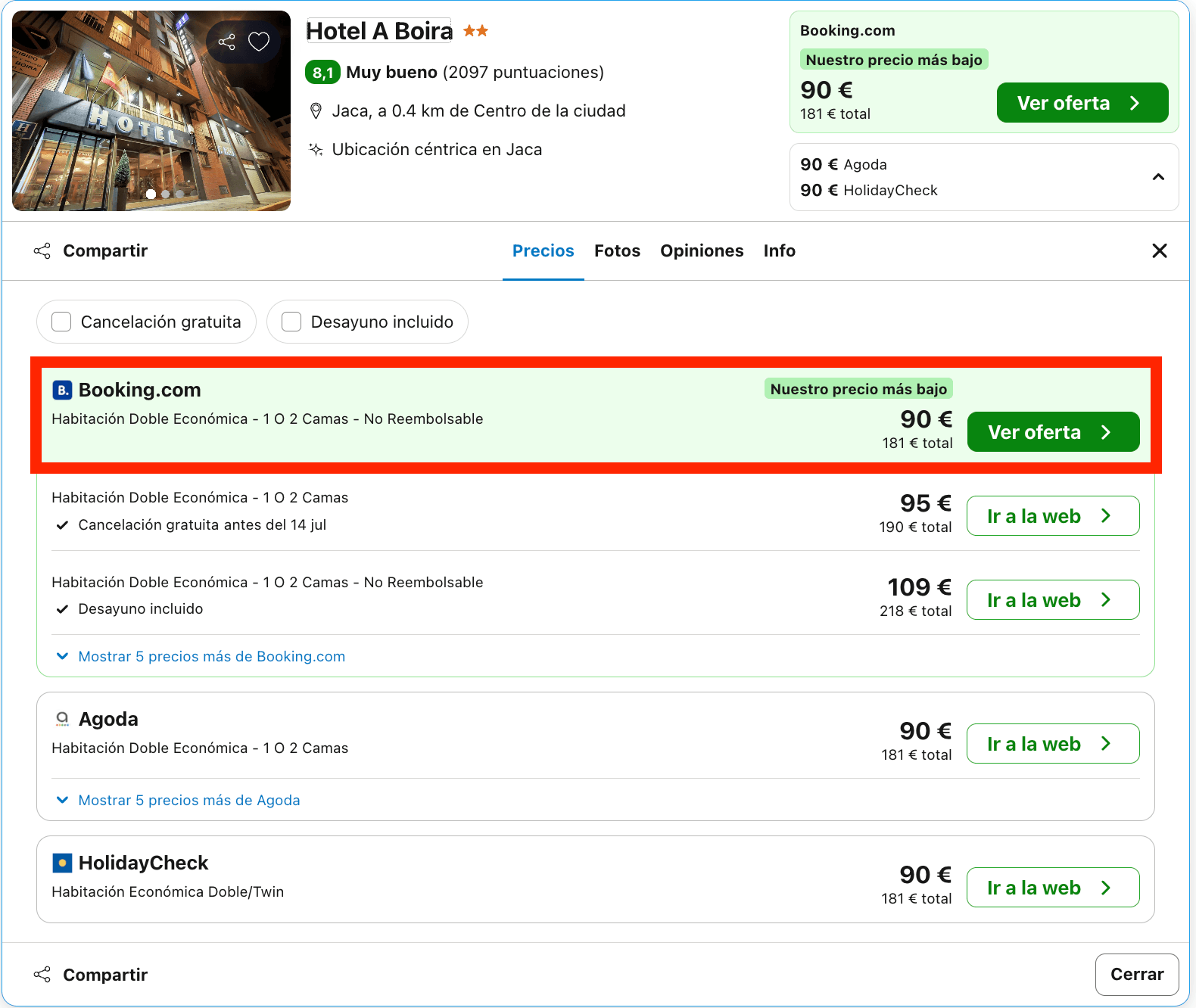Click Habitación Económica Doble/Twin text

168,891
